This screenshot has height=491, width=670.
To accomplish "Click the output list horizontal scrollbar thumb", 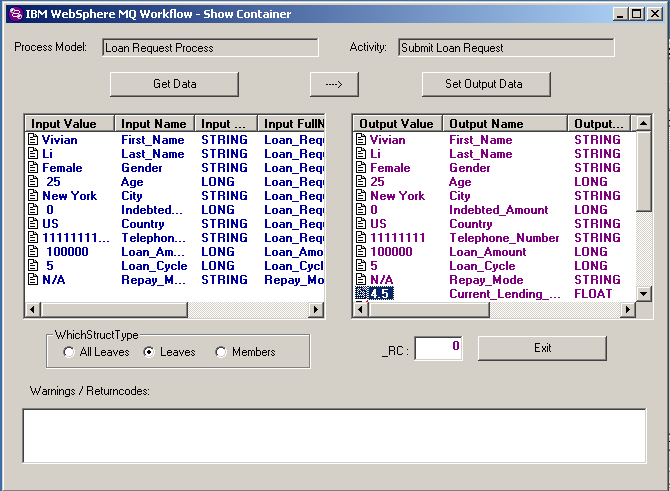I will pyautogui.click(x=429, y=309).
